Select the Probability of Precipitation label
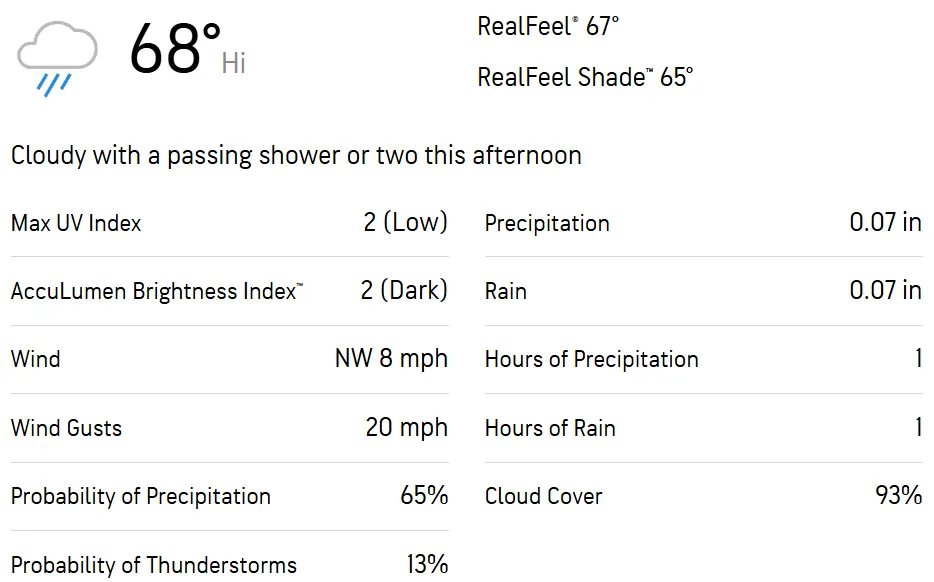The image size is (934, 582). [x=141, y=496]
